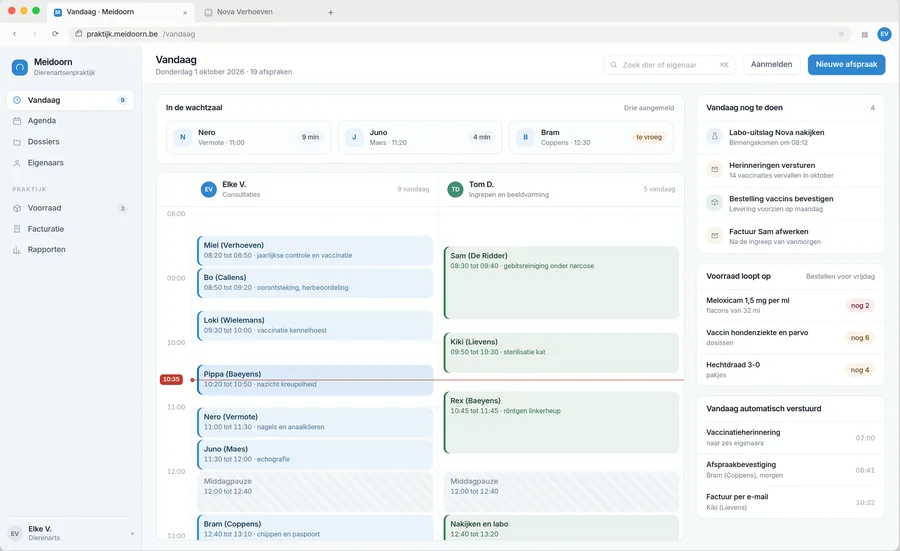Open Facturatie in the sidebar
900x551 pixels.
coord(71,229)
